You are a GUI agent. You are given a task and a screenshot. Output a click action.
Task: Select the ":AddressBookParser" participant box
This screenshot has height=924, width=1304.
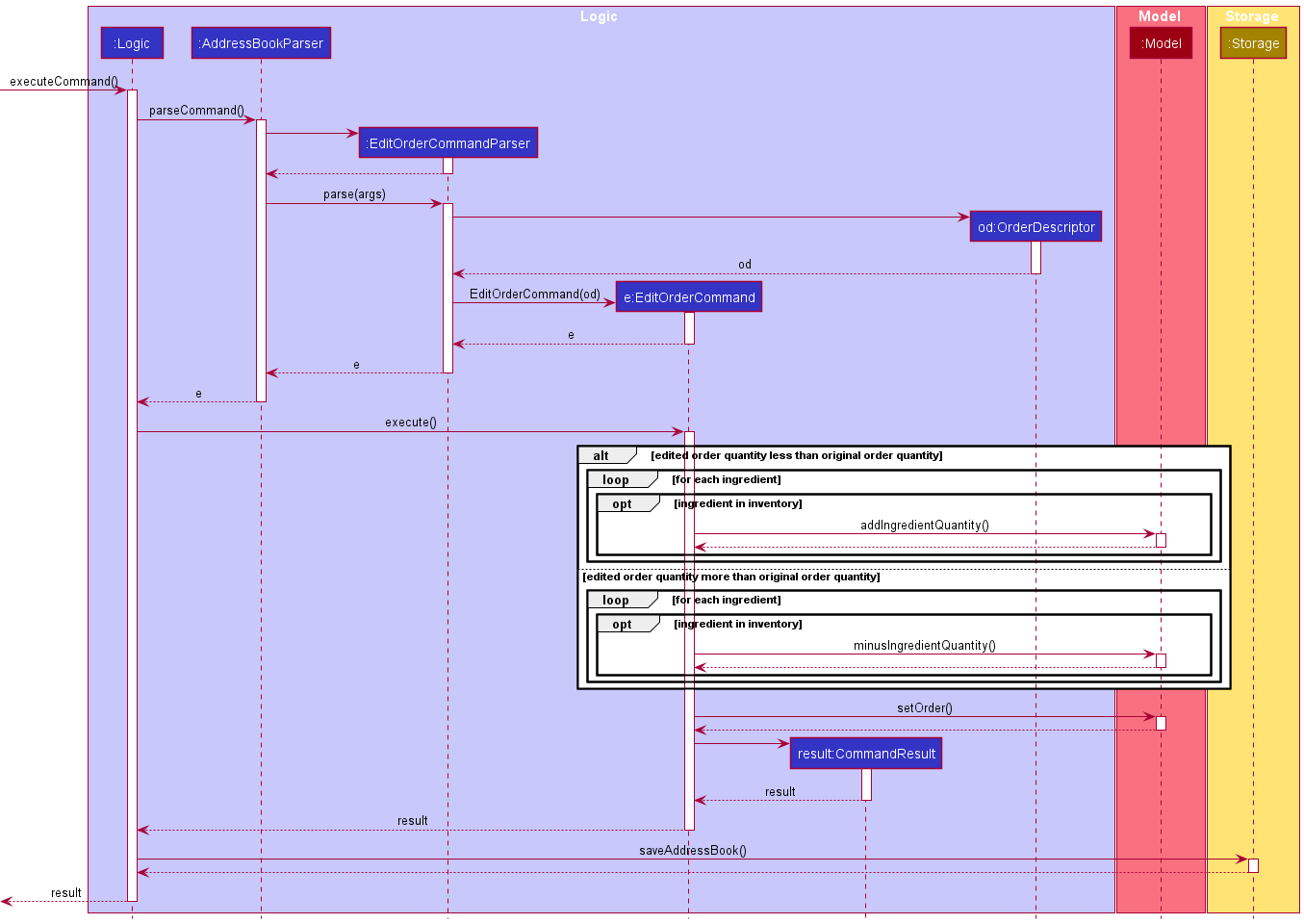click(x=260, y=42)
